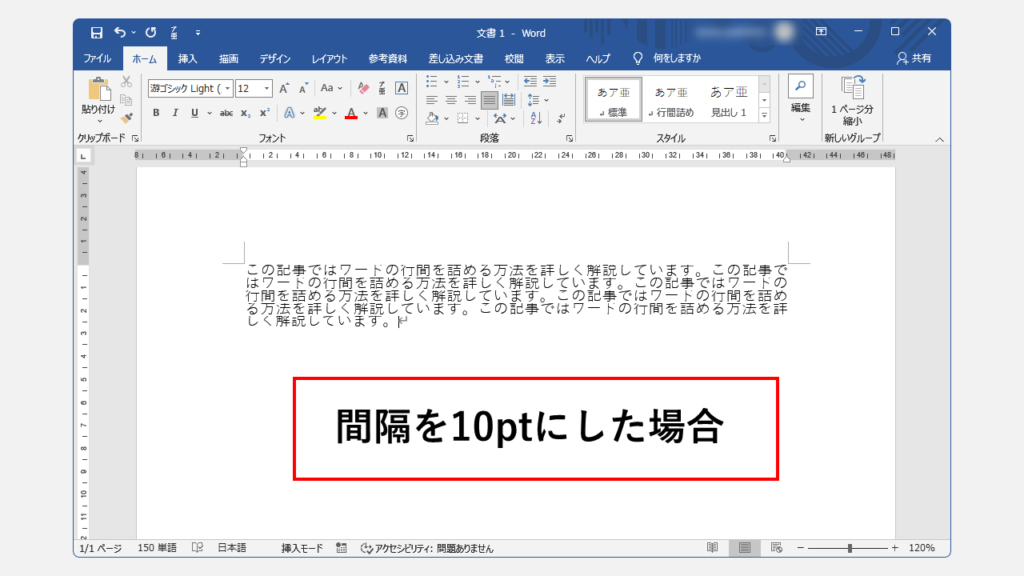Screen dimensions: 1024x576
Task: Toggle justify paragraph alignment
Action: 489,100
